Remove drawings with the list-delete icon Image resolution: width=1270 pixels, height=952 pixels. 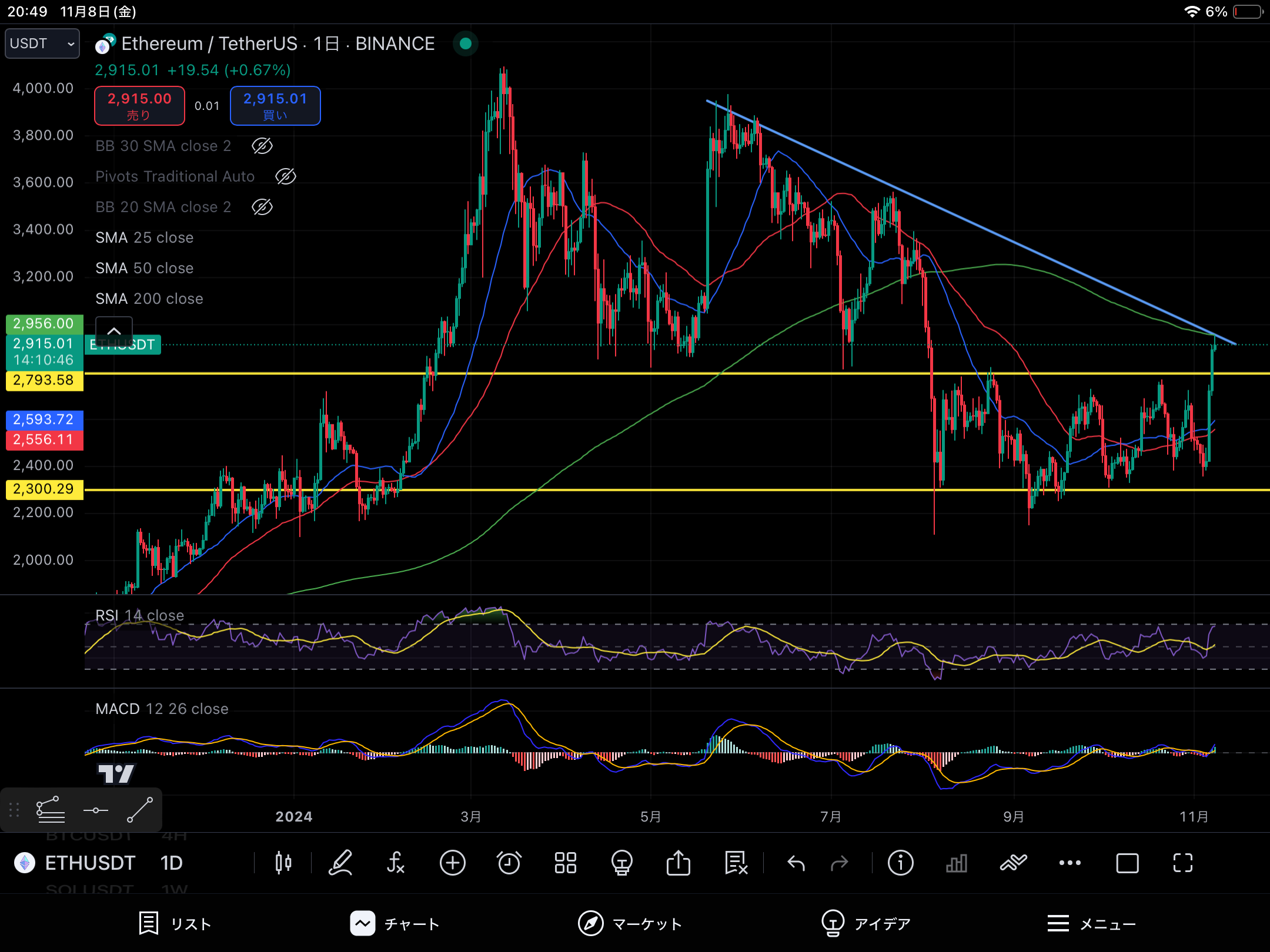click(x=736, y=863)
